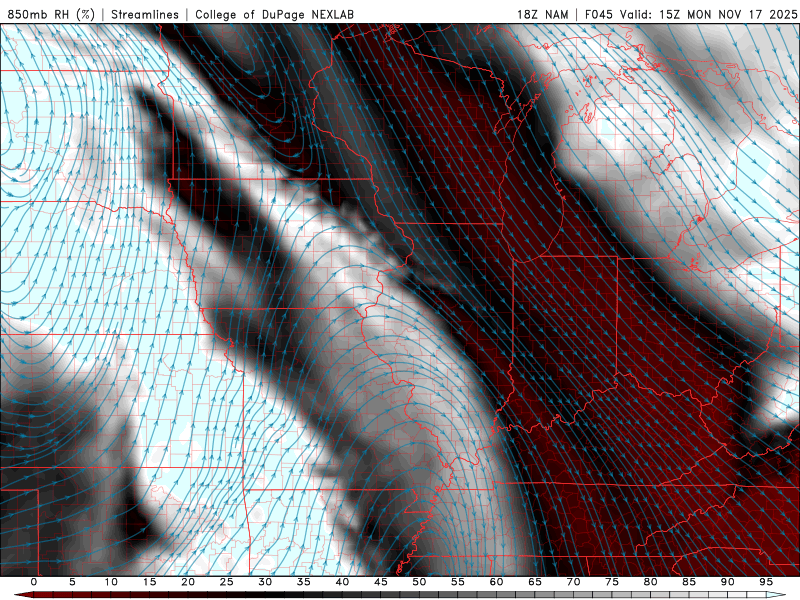Click the "25" value on the RH scale

coord(227,582)
